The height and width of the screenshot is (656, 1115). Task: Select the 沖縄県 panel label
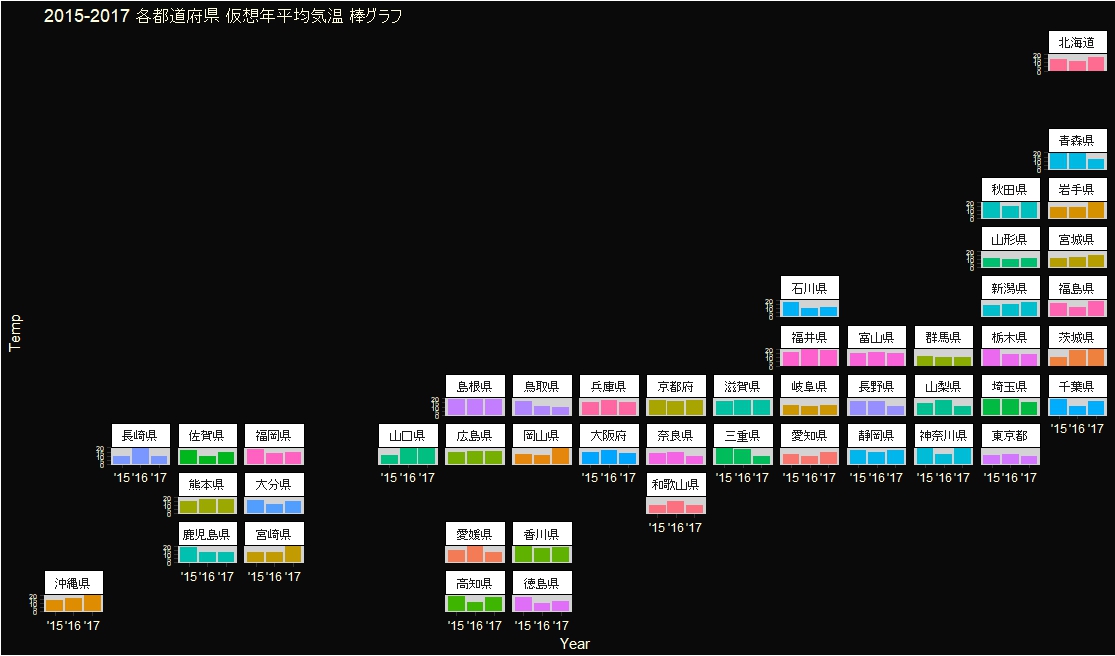point(73,584)
